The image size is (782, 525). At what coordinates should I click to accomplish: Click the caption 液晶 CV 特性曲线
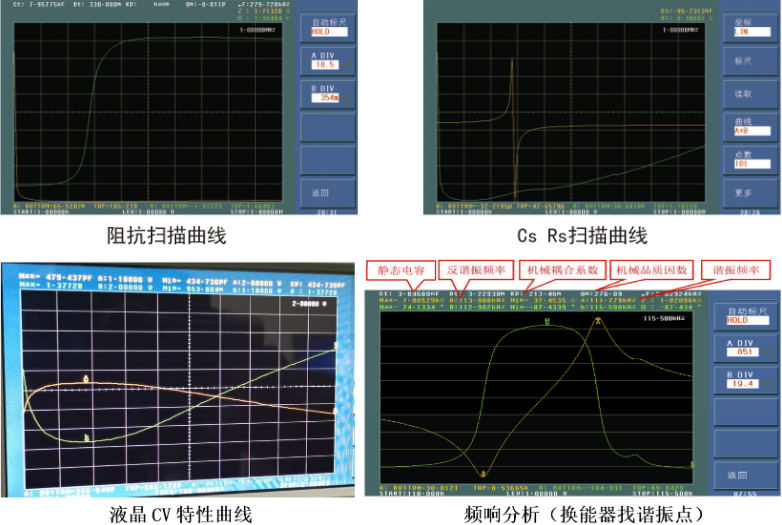[181, 515]
